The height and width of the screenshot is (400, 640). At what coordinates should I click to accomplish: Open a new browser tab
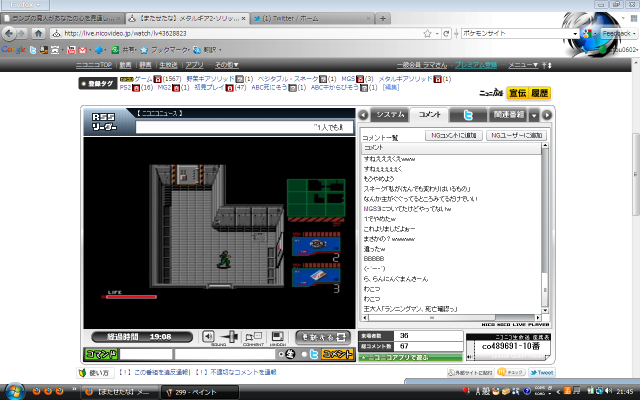click(382, 18)
